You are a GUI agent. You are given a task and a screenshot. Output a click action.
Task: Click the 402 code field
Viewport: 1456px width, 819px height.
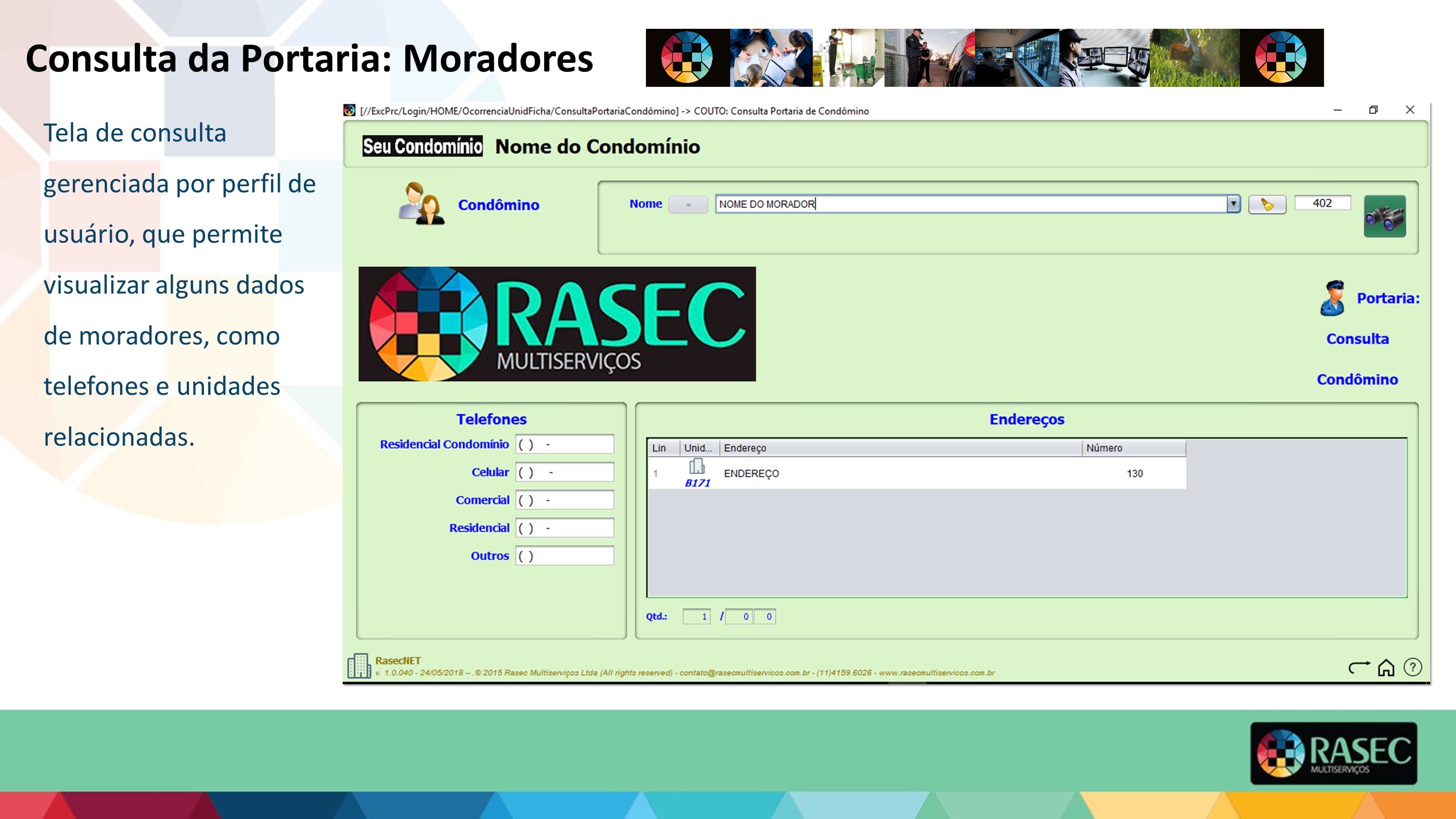point(1322,203)
